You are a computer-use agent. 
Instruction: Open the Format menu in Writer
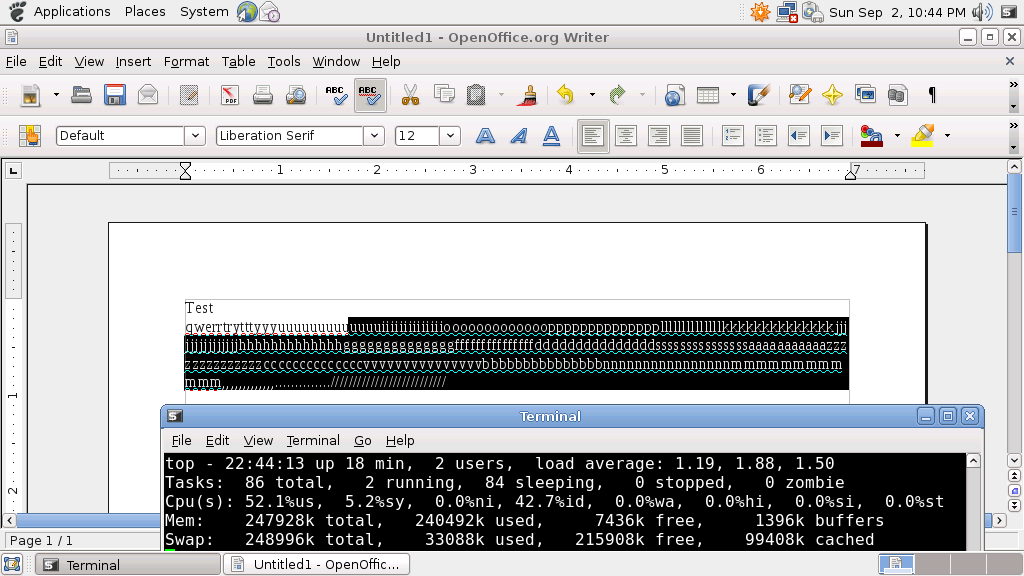click(186, 61)
